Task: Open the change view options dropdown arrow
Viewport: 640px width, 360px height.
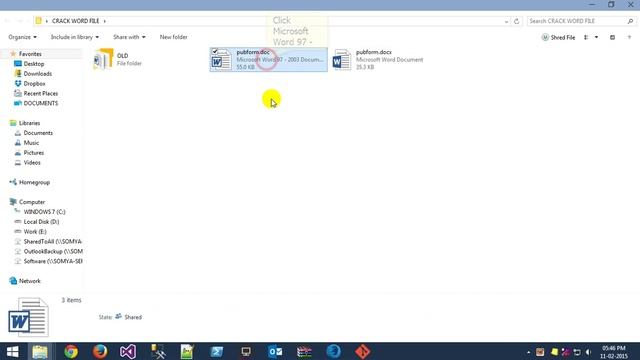Action: tap(596, 38)
